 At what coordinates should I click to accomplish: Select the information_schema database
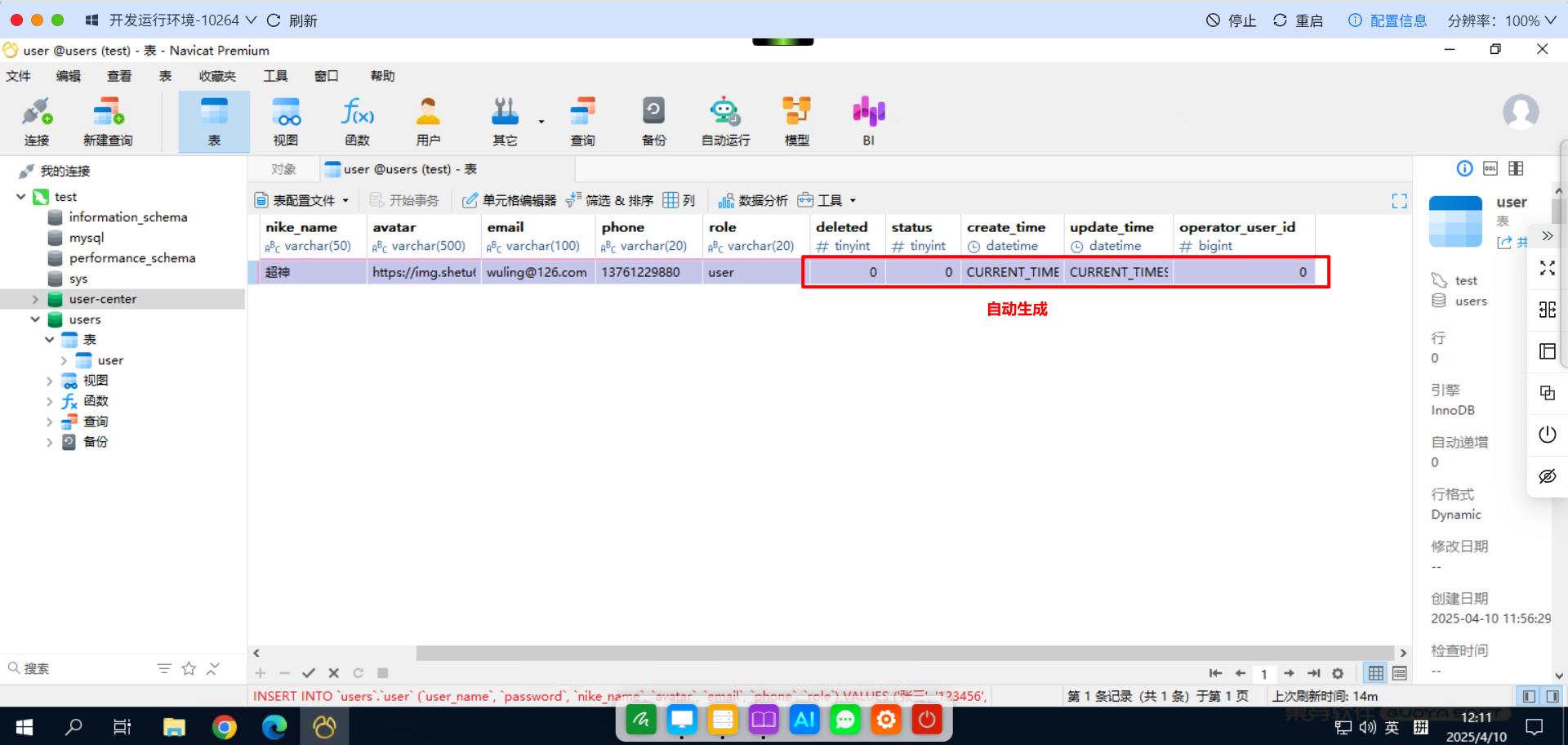point(128,217)
